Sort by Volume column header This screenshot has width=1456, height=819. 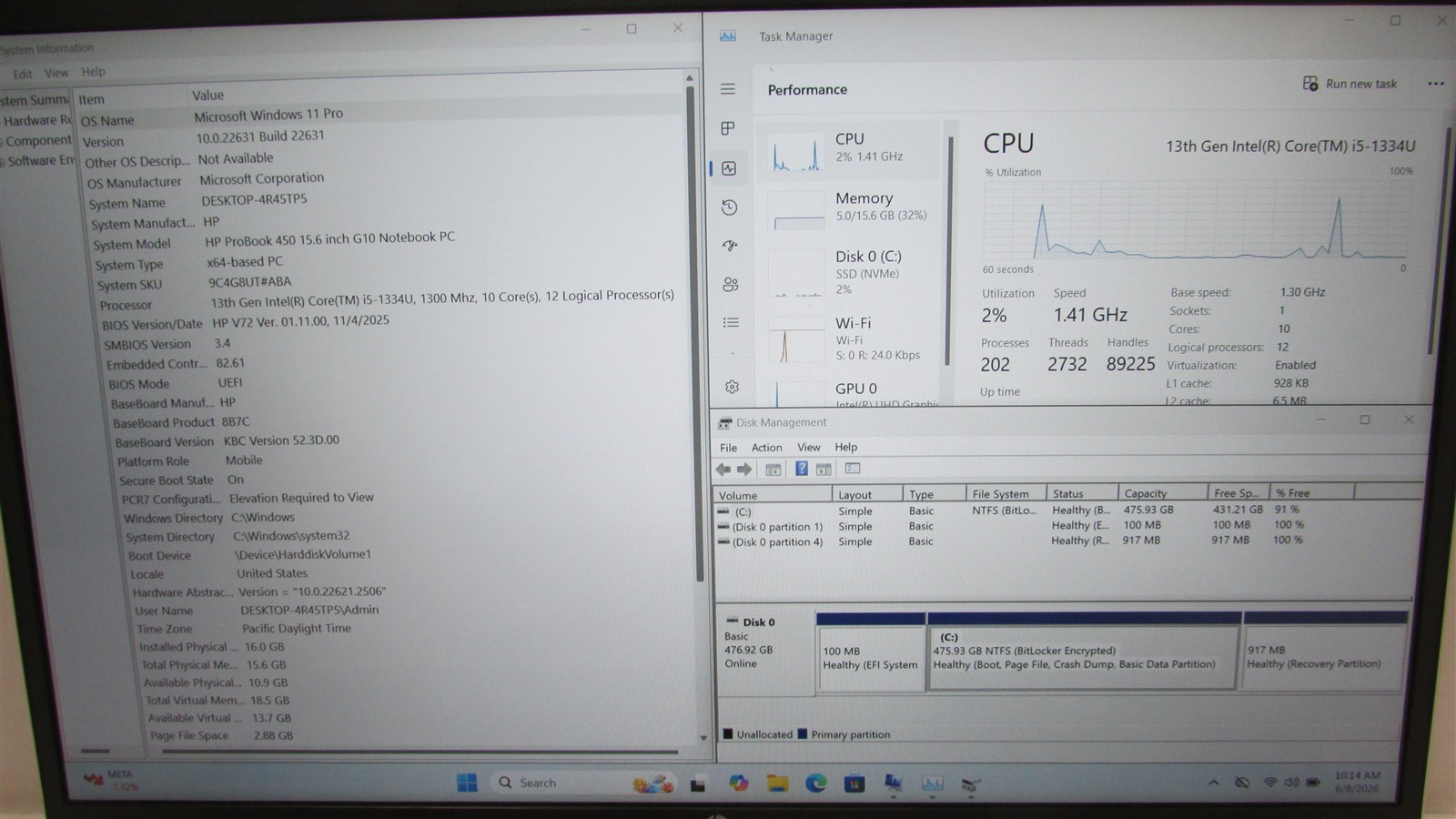[x=773, y=495]
